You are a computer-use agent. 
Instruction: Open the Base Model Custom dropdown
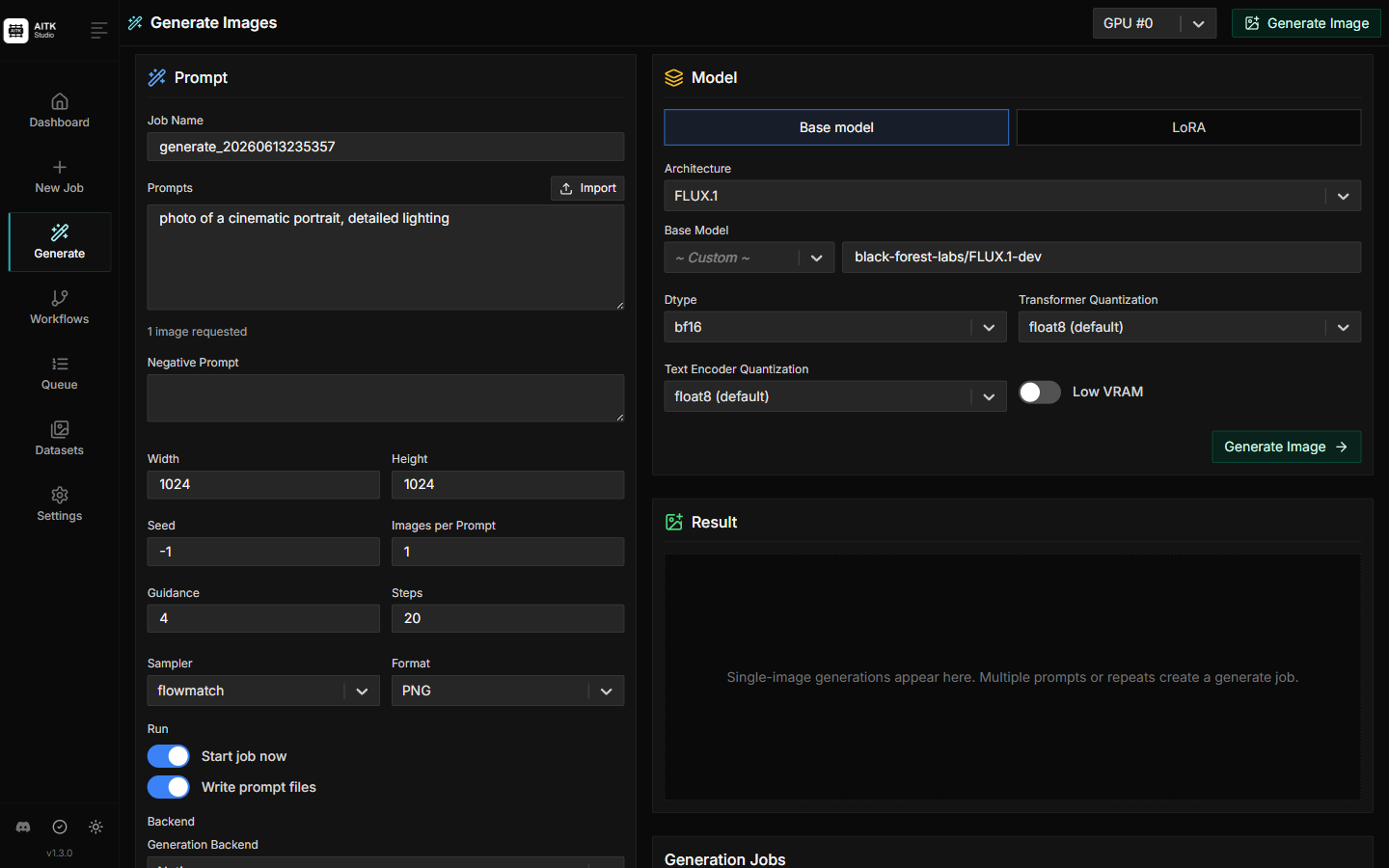point(749,258)
